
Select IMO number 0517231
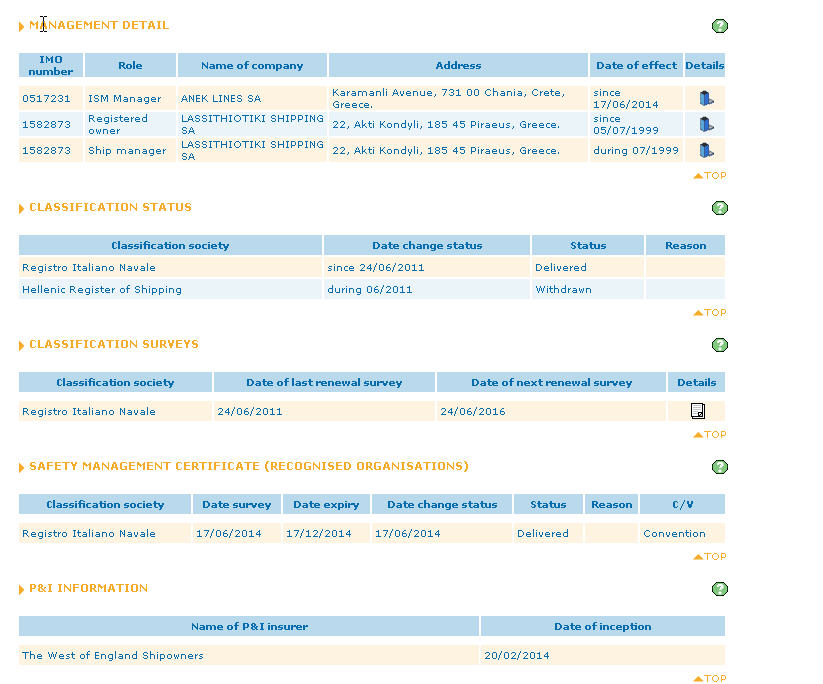46,98
